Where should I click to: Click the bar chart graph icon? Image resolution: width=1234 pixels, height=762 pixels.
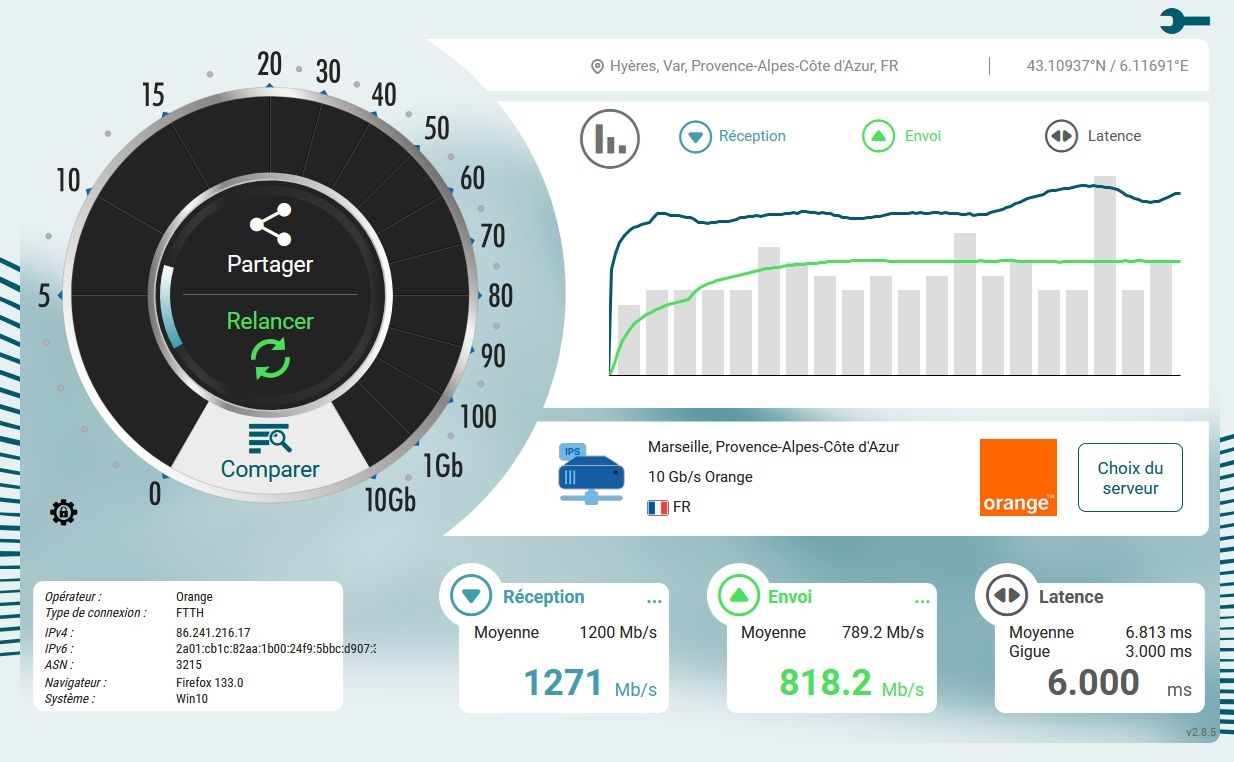pyautogui.click(x=610, y=138)
